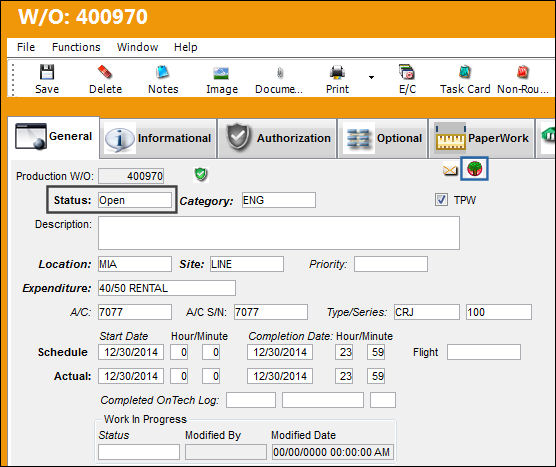Click the A/C field showing 7077
This screenshot has height=467, width=556.
tap(135, 312)
